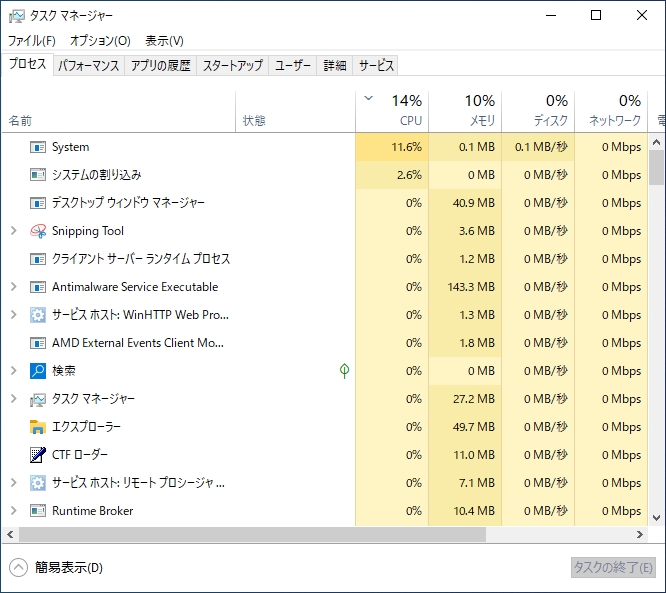This screenshot has width=666, height=593.
Task: Select the 2.6% CPU value
Action: pyautogui.click(x=409, y=175)
